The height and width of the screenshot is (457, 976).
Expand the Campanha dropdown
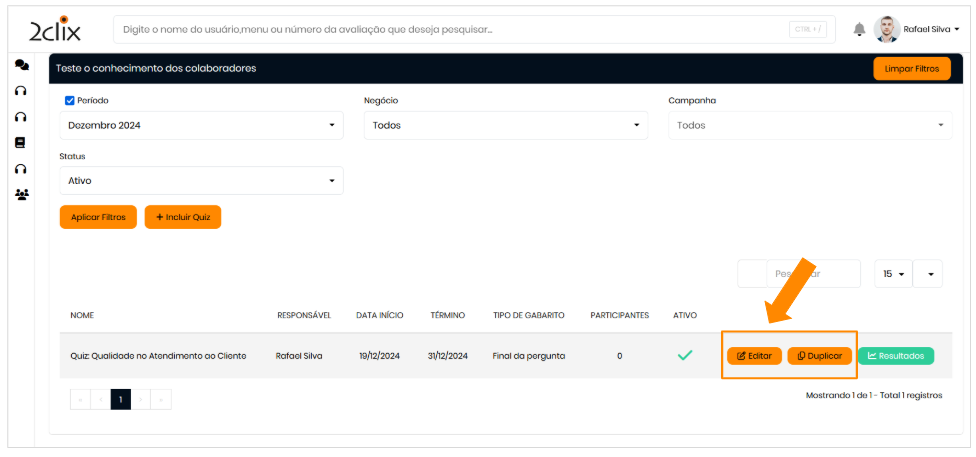(x=810, y=125)
